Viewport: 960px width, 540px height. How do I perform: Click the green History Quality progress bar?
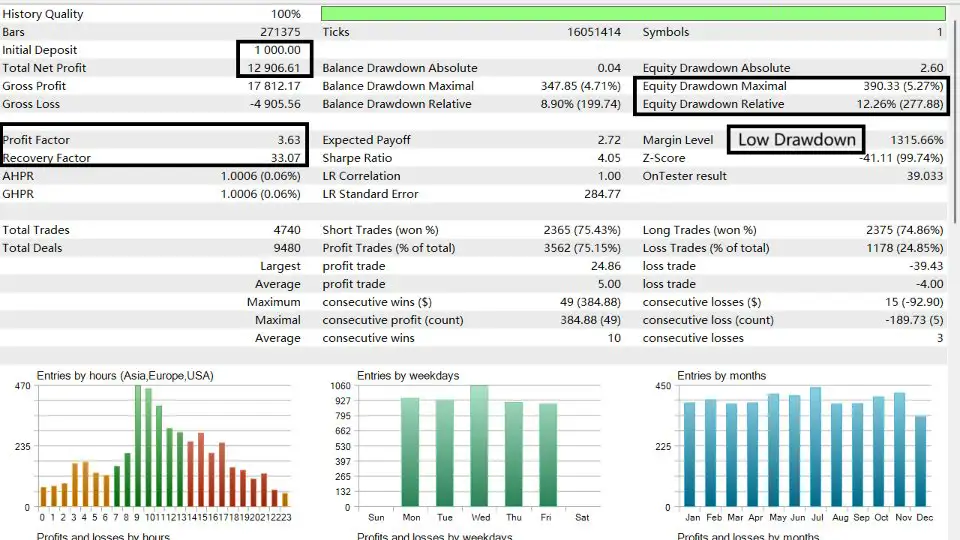coord(632,14)
